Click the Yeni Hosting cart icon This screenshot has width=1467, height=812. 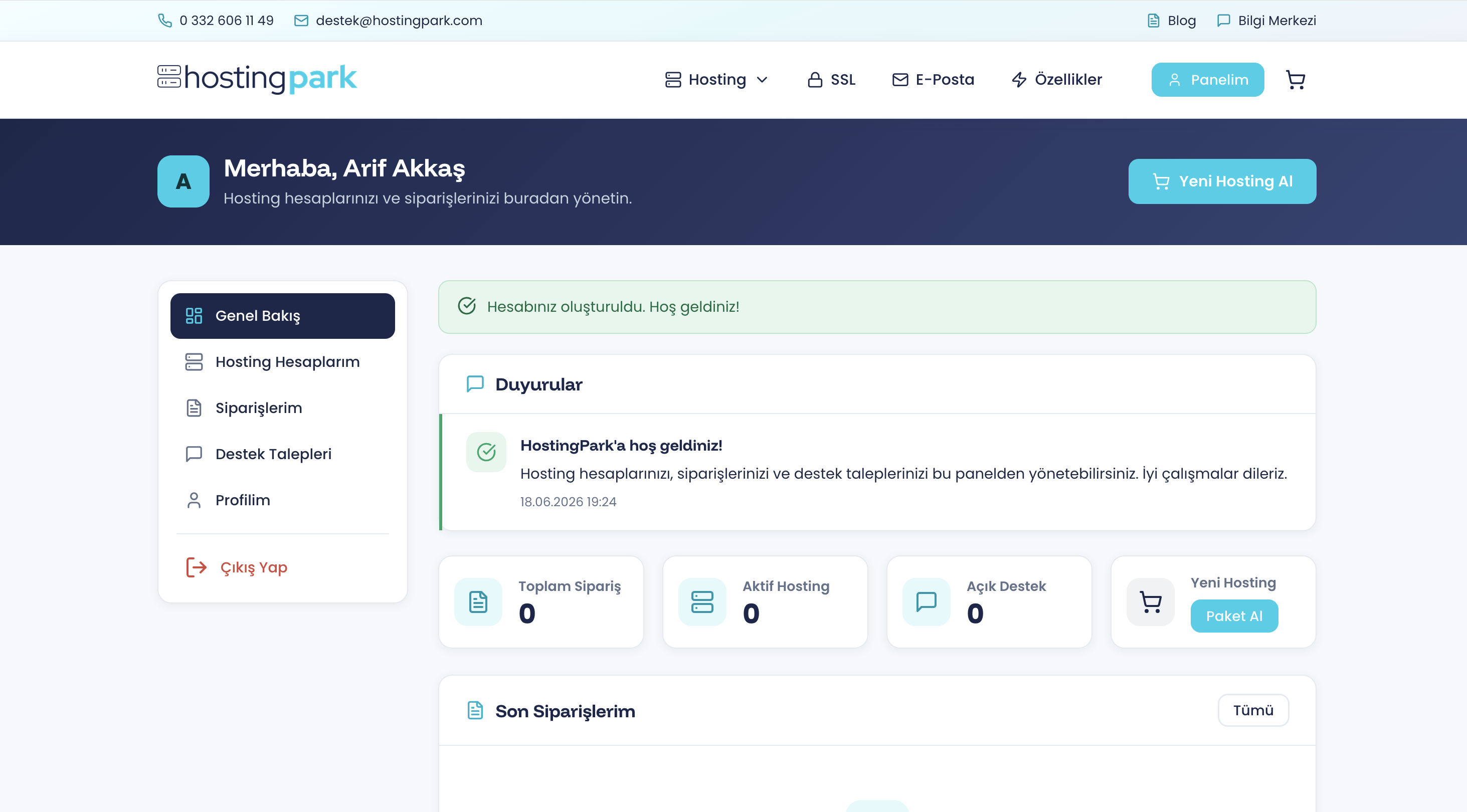[1150, 602]
